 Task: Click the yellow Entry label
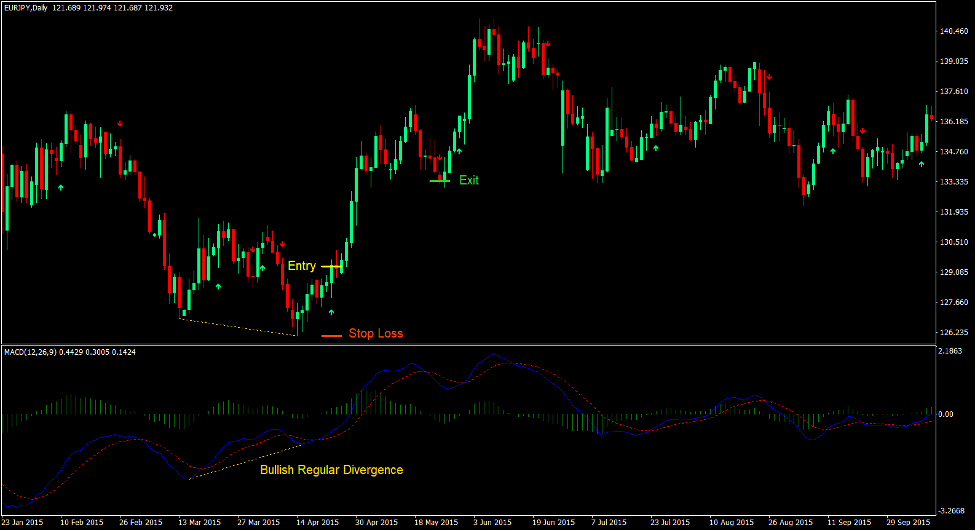[x=302, y=266]
